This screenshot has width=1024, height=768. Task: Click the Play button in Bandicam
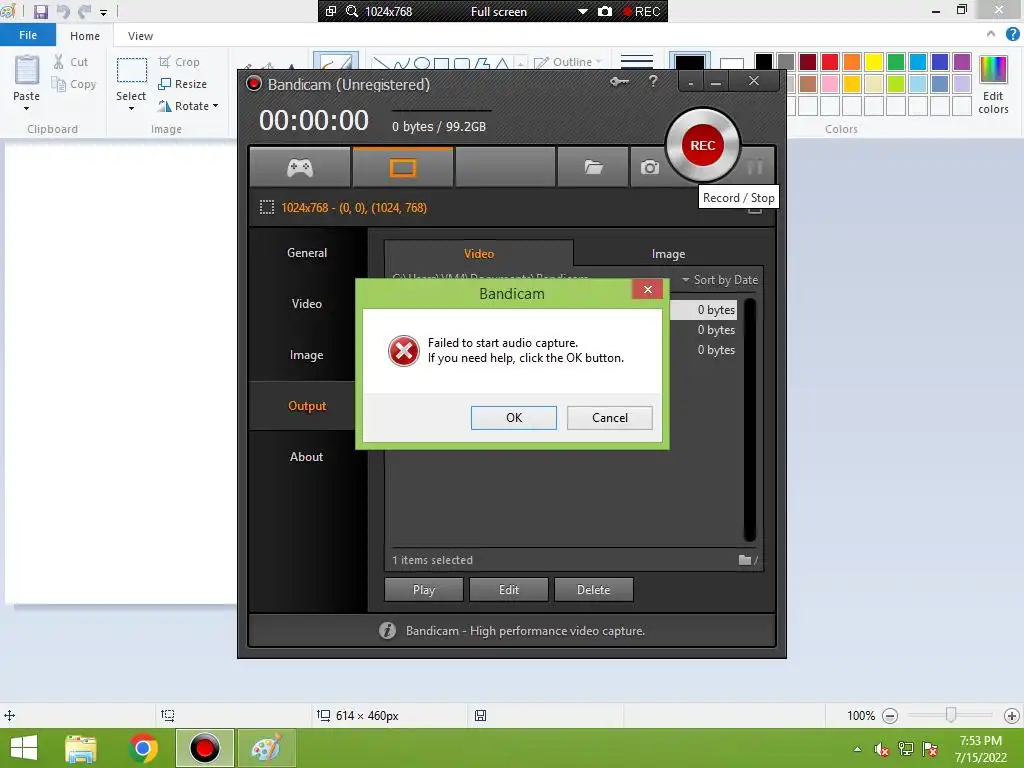[x=424, y=590]
